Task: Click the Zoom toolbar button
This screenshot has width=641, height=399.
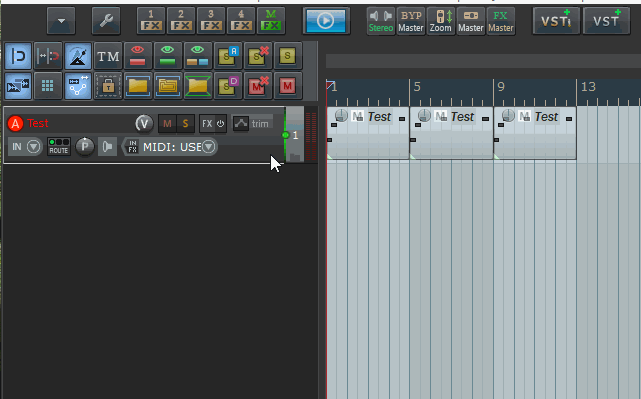Action: [x=440, y=21]
